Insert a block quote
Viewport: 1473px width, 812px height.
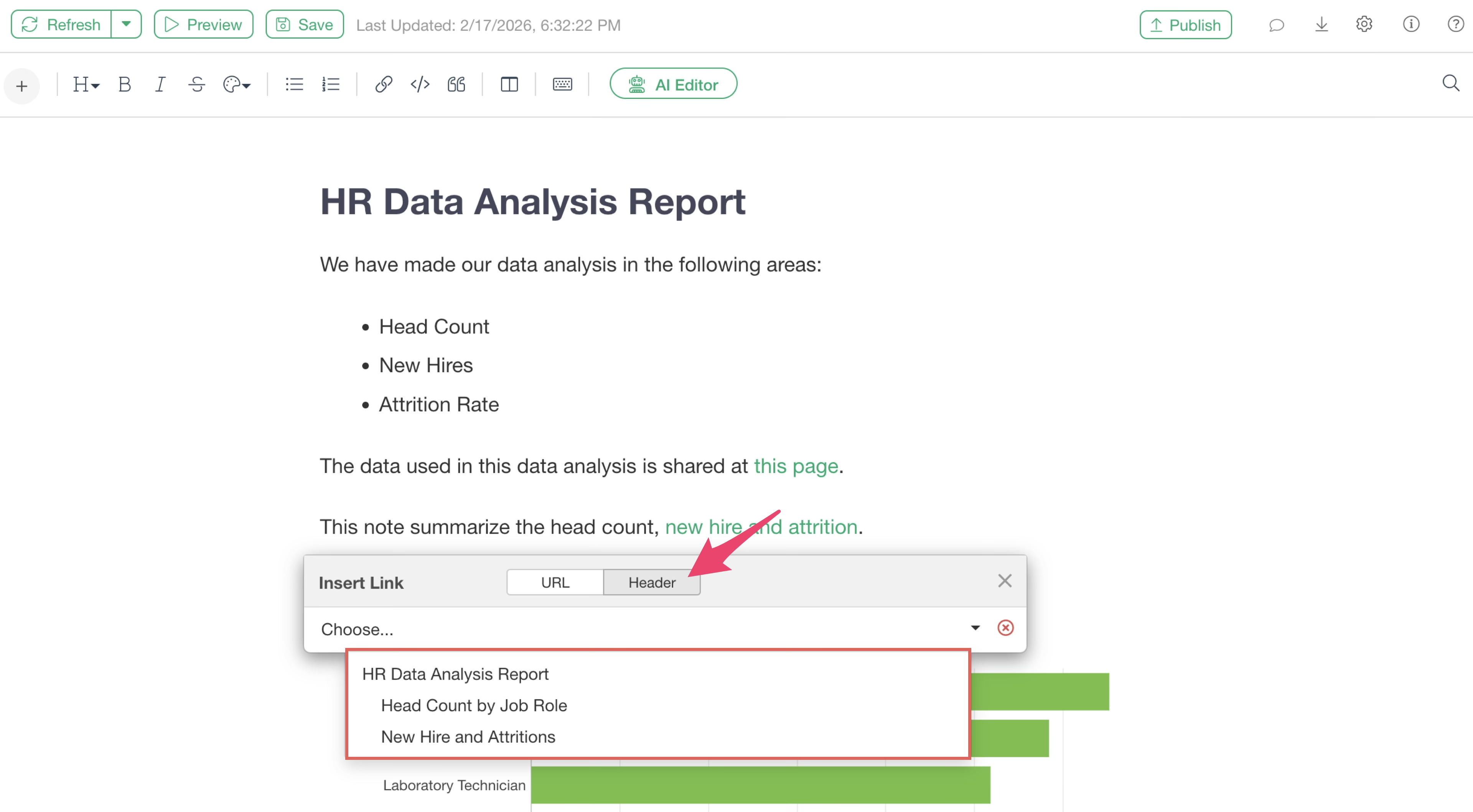[456, 85]
